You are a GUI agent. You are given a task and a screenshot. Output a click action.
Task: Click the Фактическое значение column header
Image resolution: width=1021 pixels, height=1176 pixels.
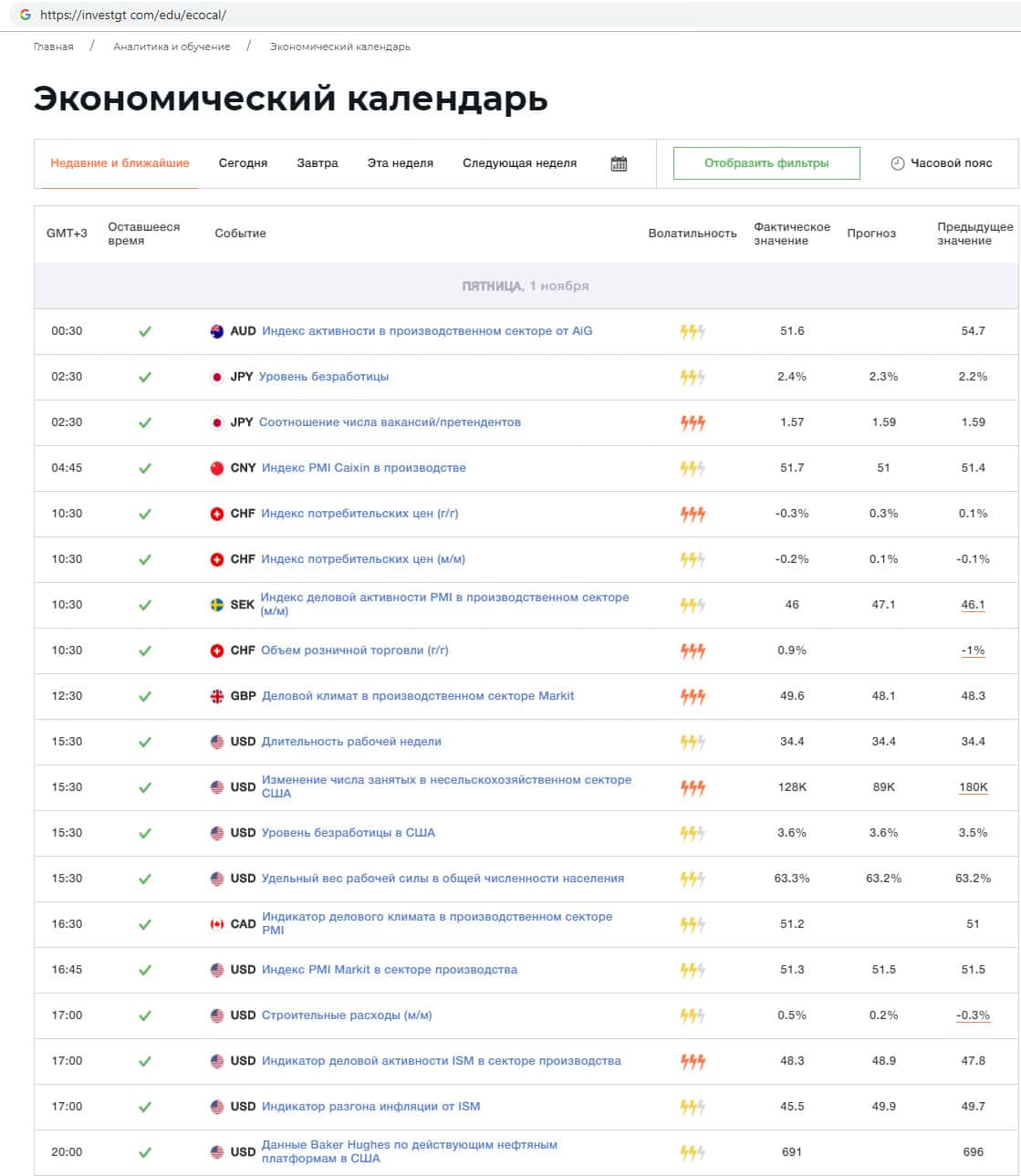click(x=792, y=234)
